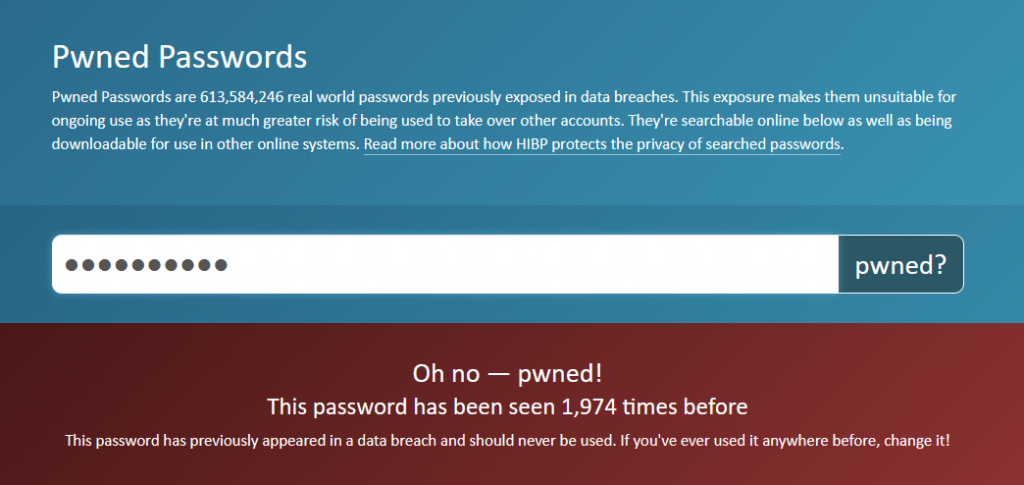
Task: Click the "Oh no — pwned!" result heading
Action: pyautogui.click(x=507, y=374)
